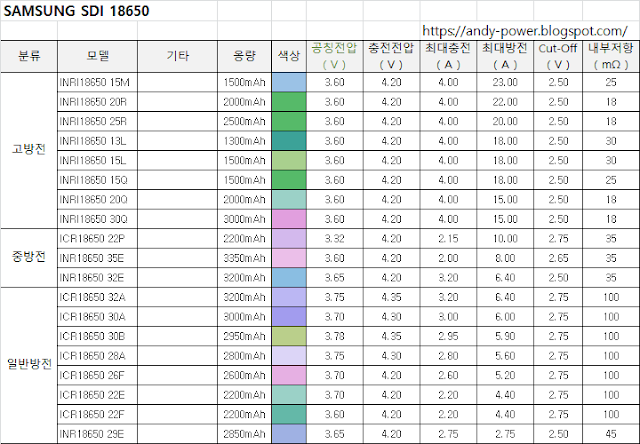This screenshot has width=640, height=444.
Task: Select model cell INR18650 25R
Action: point(98,121)
